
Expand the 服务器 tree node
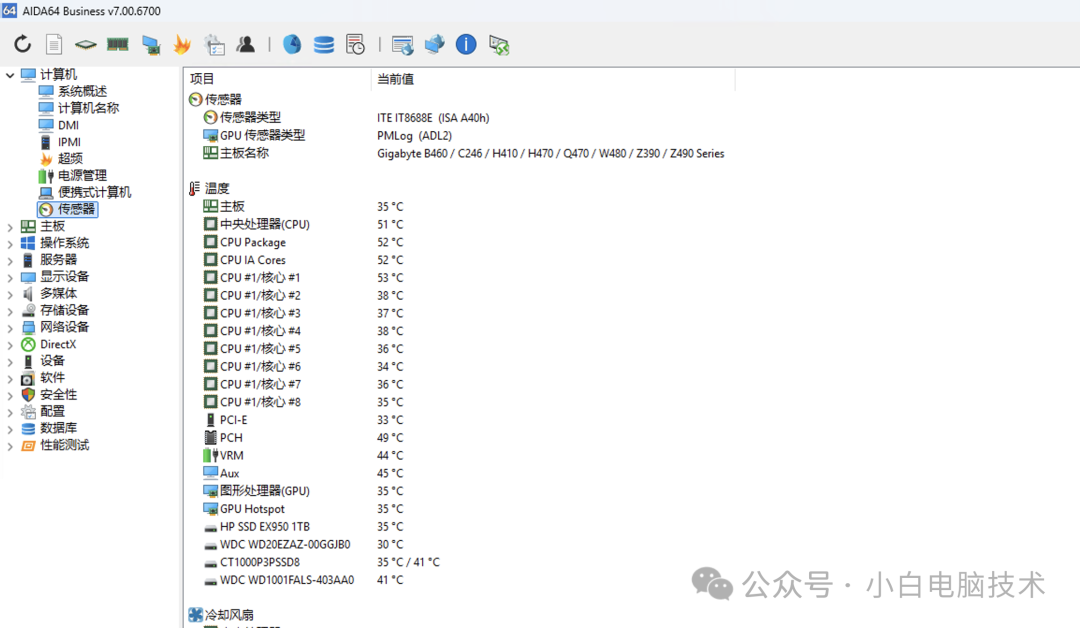click(10, 260)
